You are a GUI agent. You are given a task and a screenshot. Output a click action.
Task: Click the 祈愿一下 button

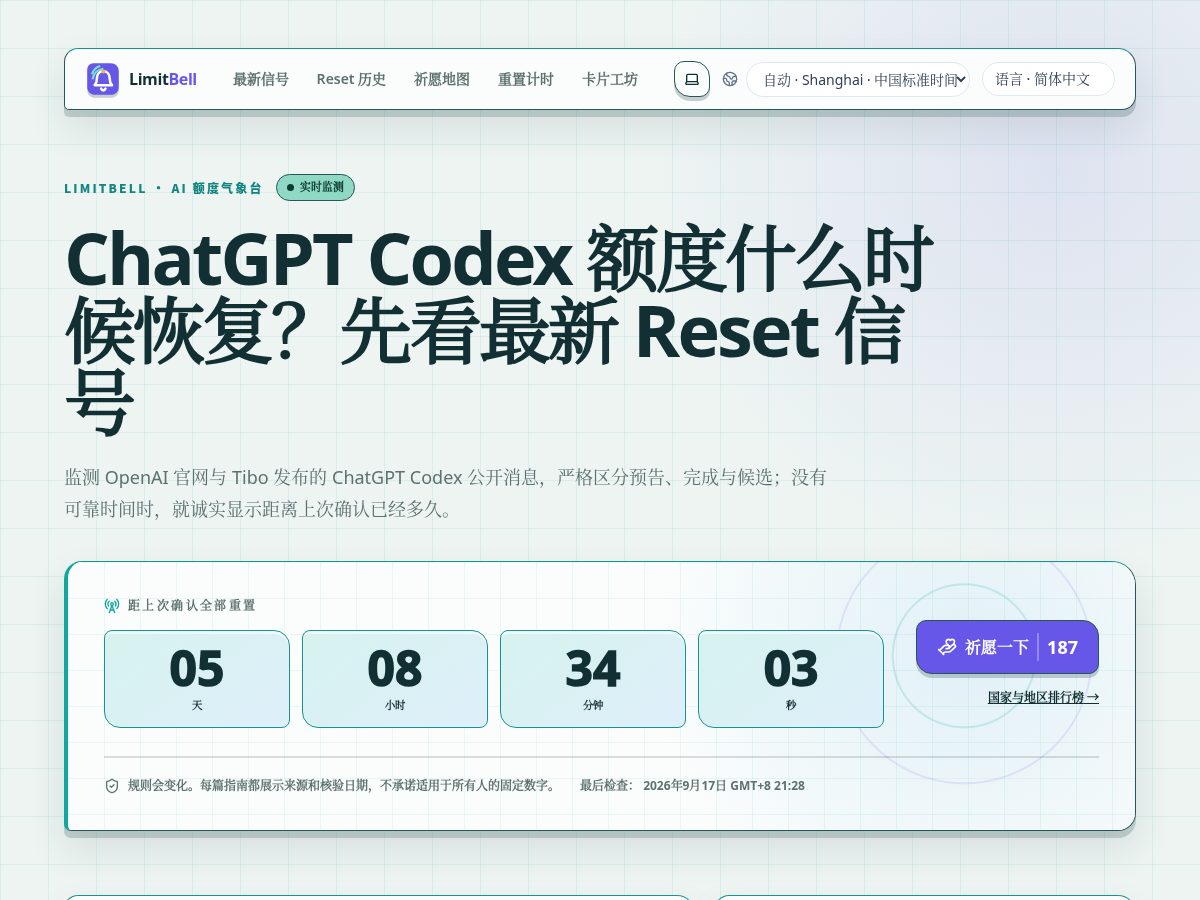(1007, 647)
